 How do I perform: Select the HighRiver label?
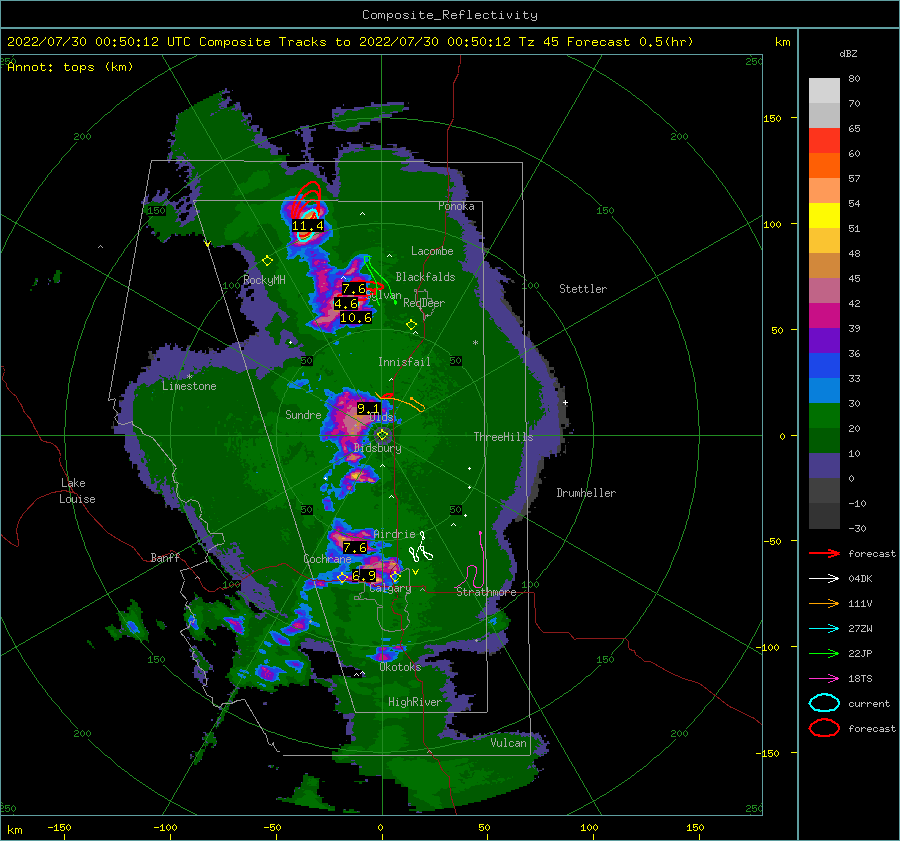[x=415, y=702]
